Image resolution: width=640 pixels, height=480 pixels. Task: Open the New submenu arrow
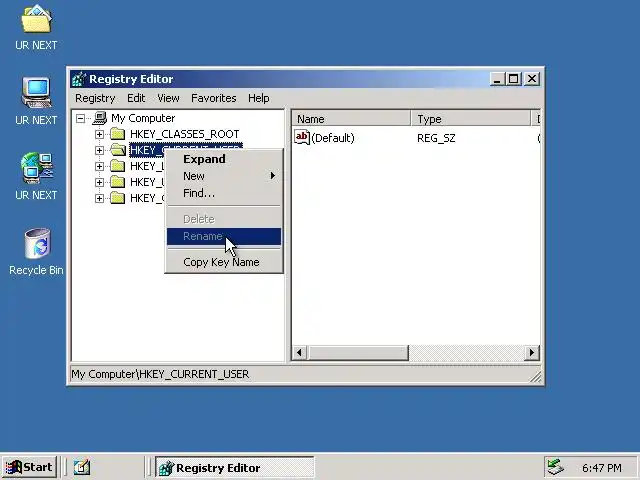273,176
